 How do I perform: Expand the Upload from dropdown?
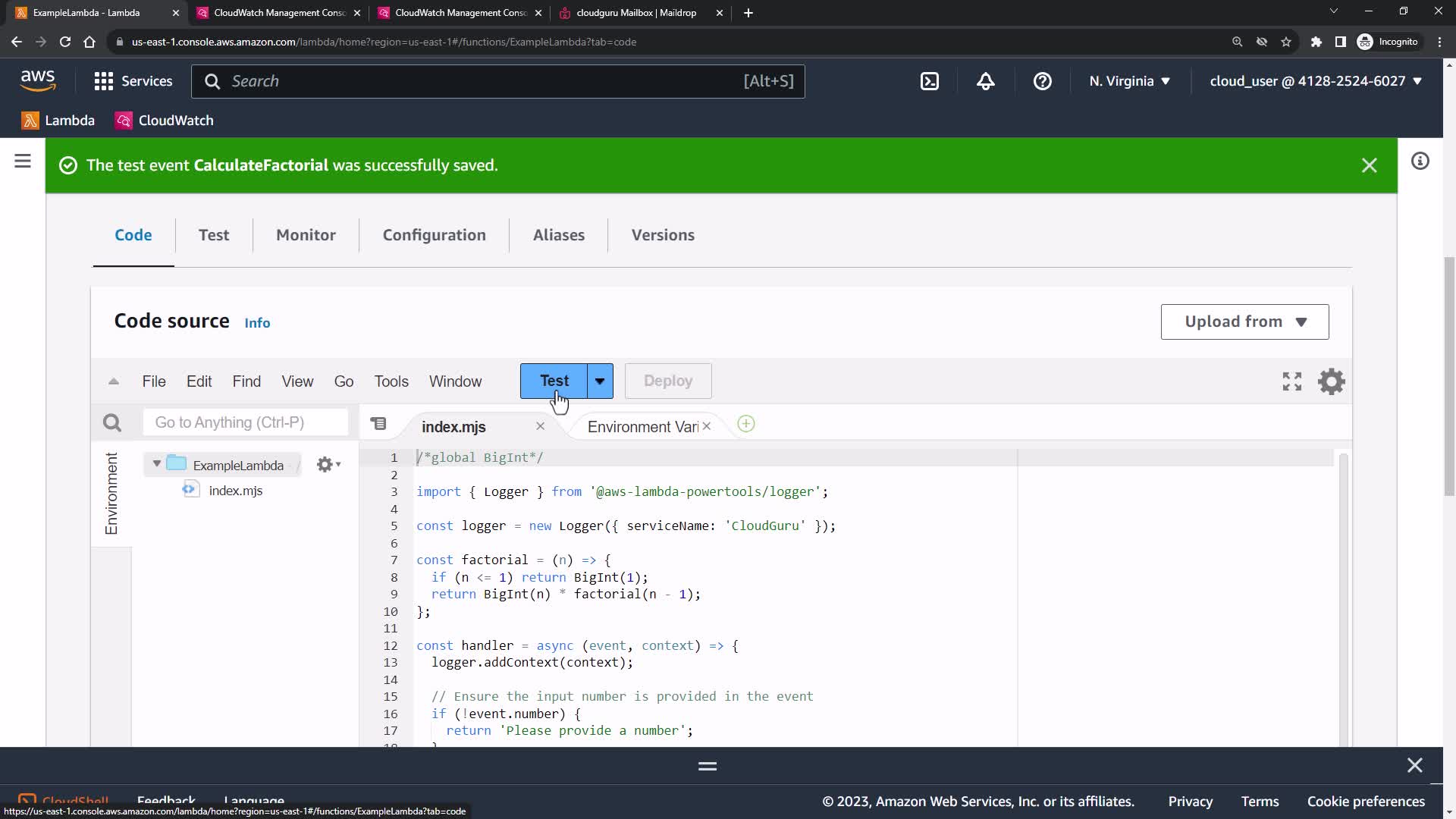click(x=1244, y=322)
